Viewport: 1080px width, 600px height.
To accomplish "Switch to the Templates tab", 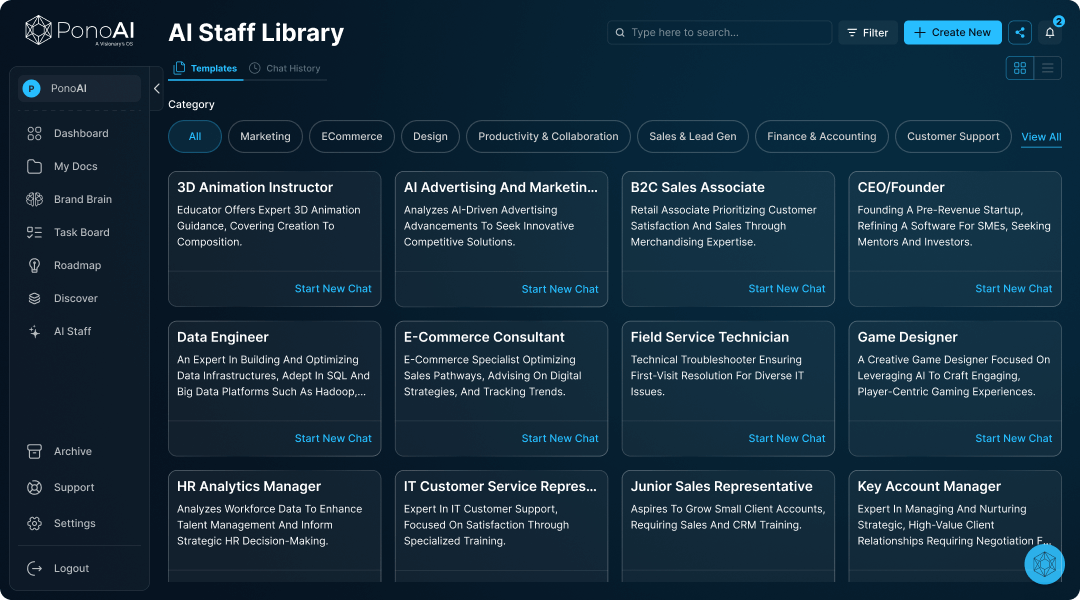I will (x=206, y=69).
